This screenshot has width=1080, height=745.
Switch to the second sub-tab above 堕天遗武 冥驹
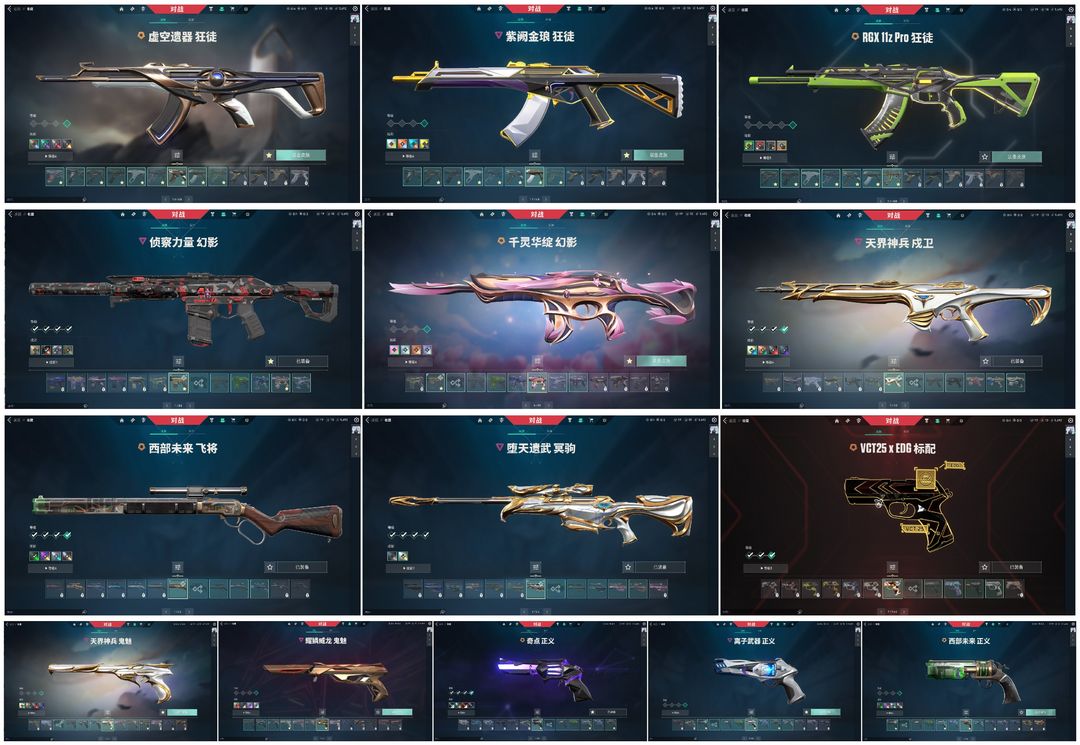pos(549,432)
